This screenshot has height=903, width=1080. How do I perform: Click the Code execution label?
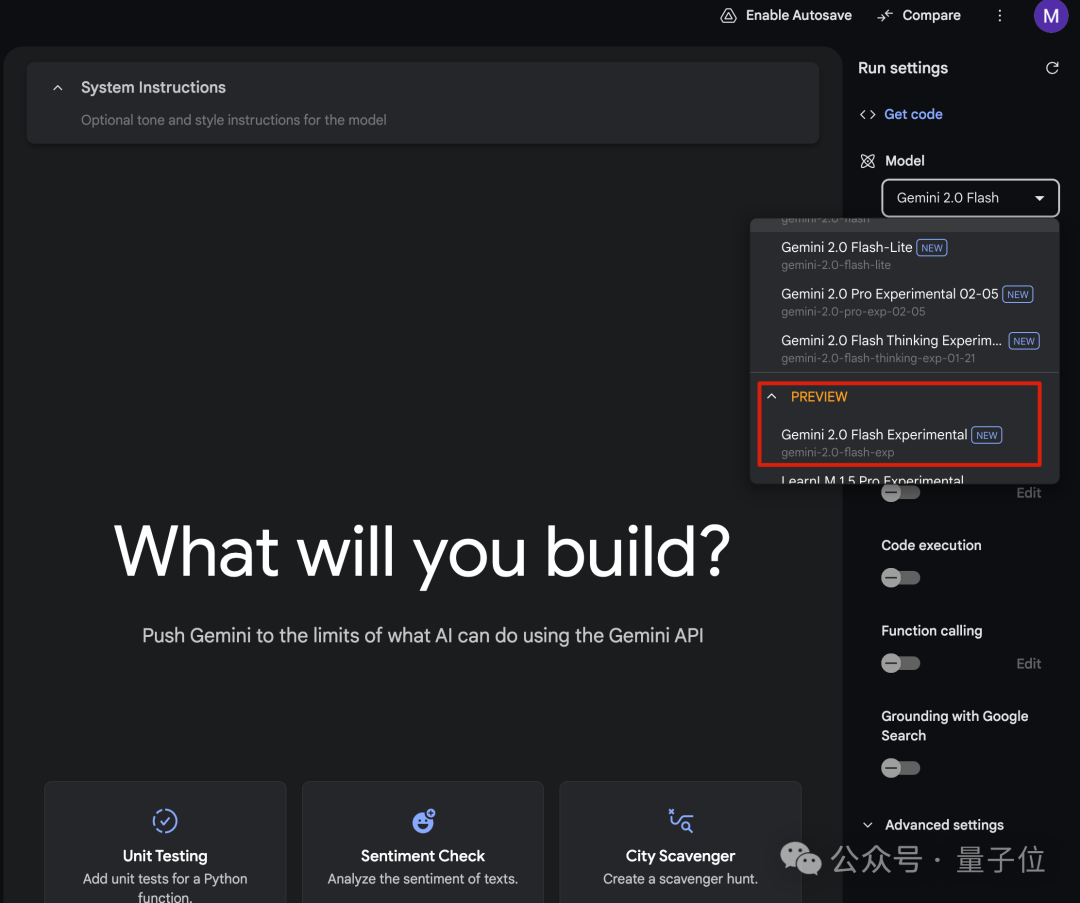931,546
